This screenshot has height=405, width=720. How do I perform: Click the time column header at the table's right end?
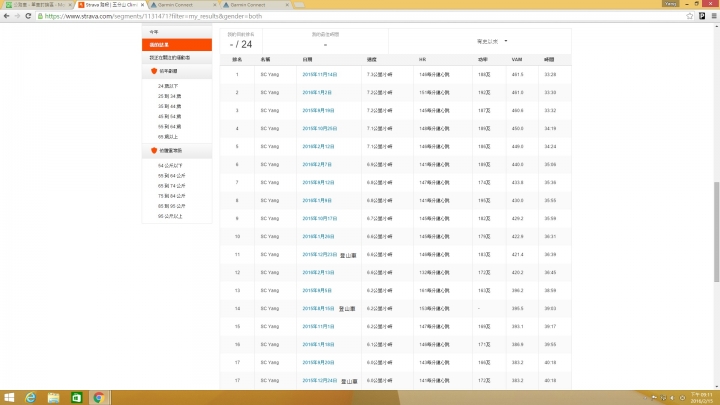pos(549,60)
